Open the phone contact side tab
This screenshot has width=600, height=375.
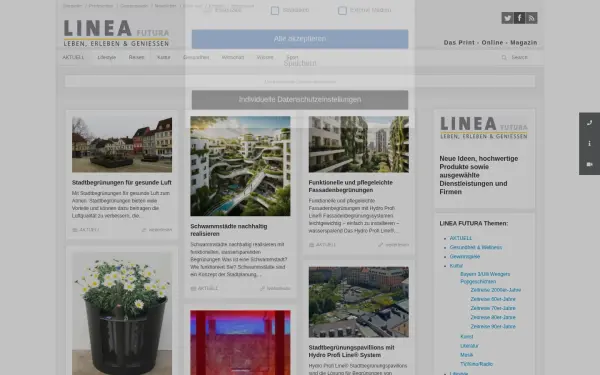pos(589,123)
